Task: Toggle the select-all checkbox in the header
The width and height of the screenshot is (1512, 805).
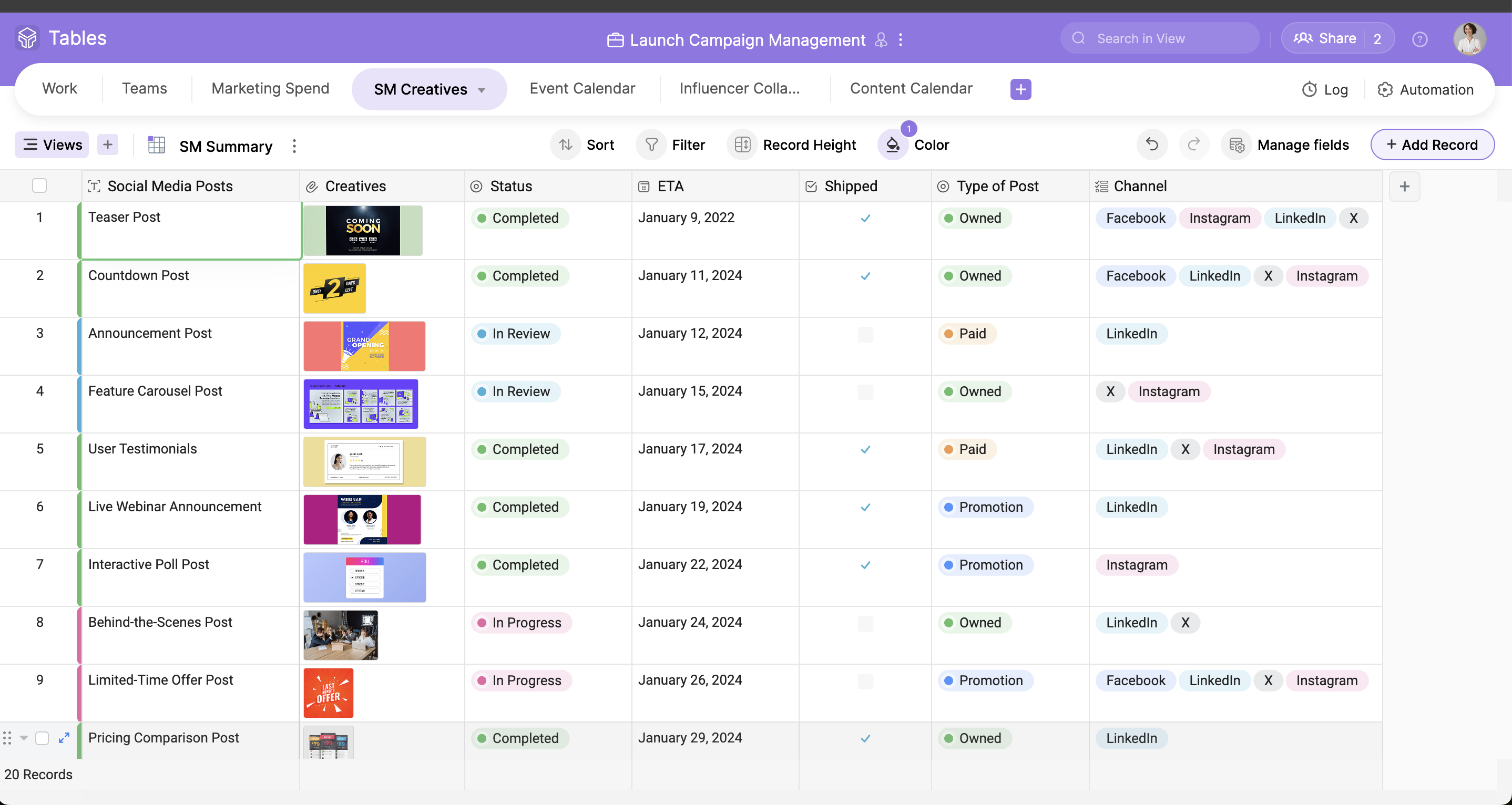Action: (39, 185)
